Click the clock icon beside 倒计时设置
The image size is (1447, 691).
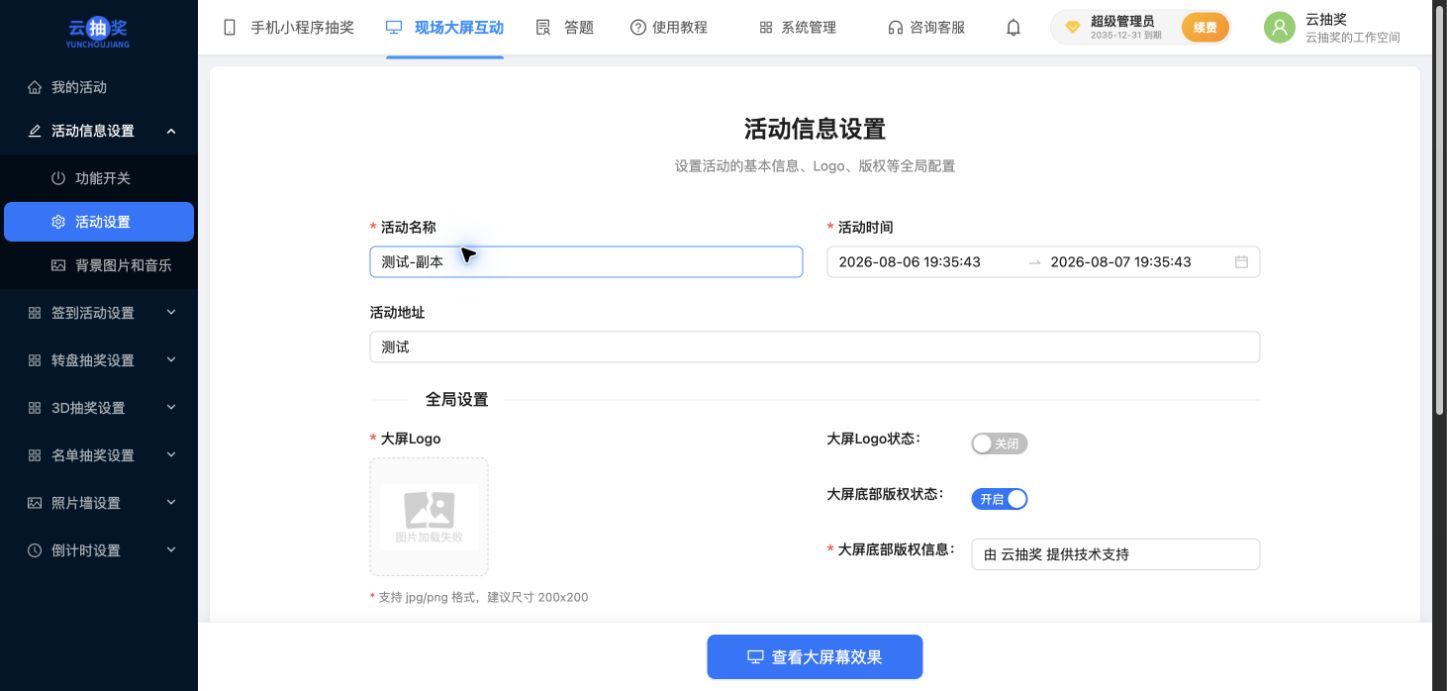[x=35, y=551]
